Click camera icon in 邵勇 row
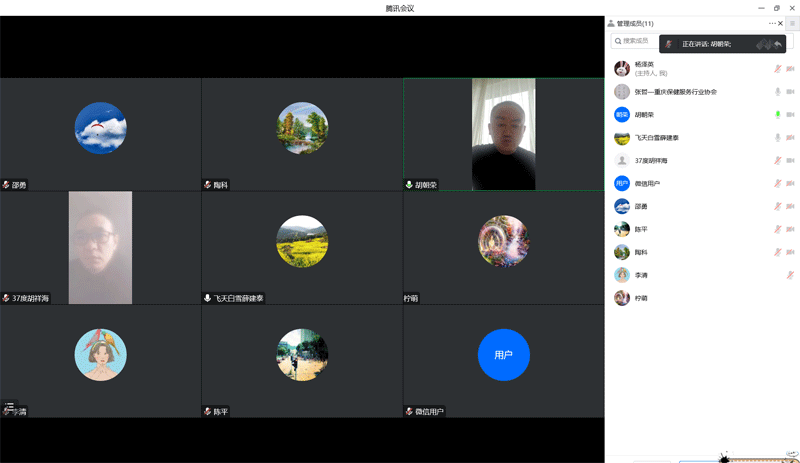 click(790, 206)
